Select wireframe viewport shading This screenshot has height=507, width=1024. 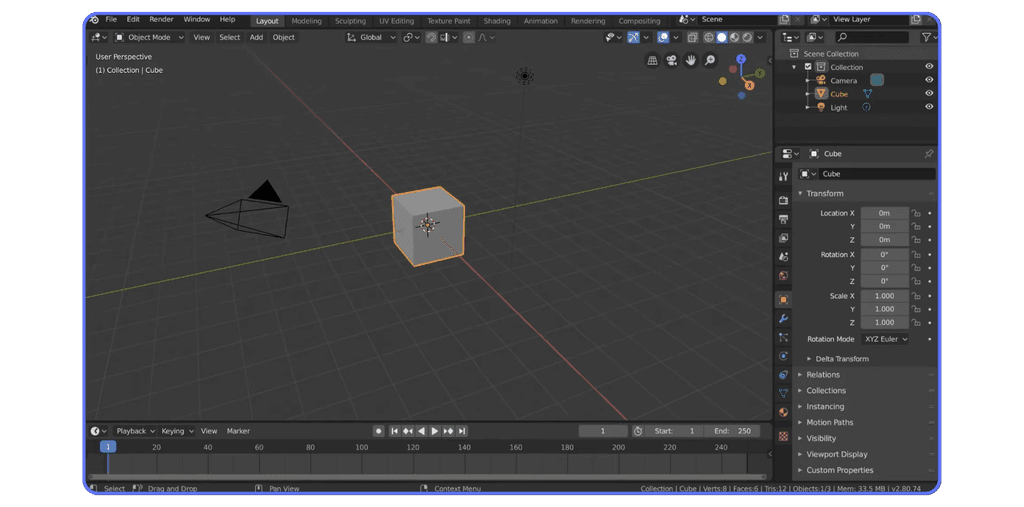tap(709, 37)
